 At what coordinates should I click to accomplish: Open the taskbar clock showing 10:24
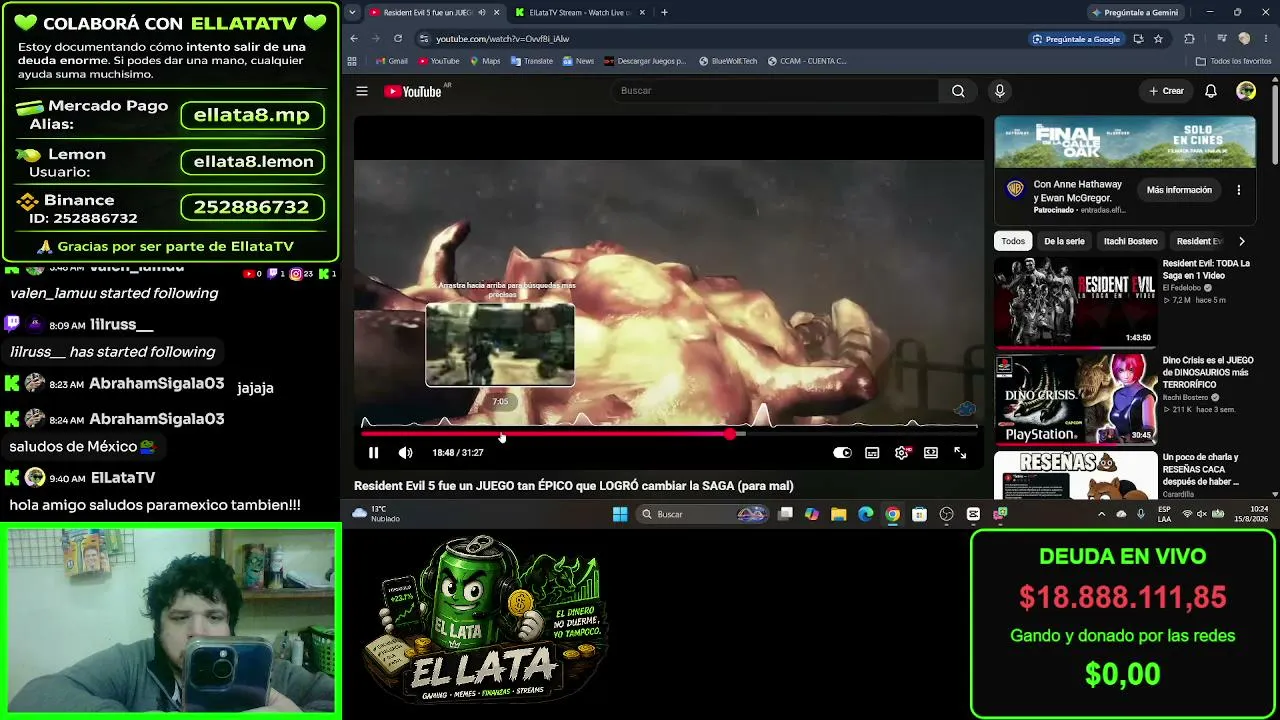pos(1249,514)
